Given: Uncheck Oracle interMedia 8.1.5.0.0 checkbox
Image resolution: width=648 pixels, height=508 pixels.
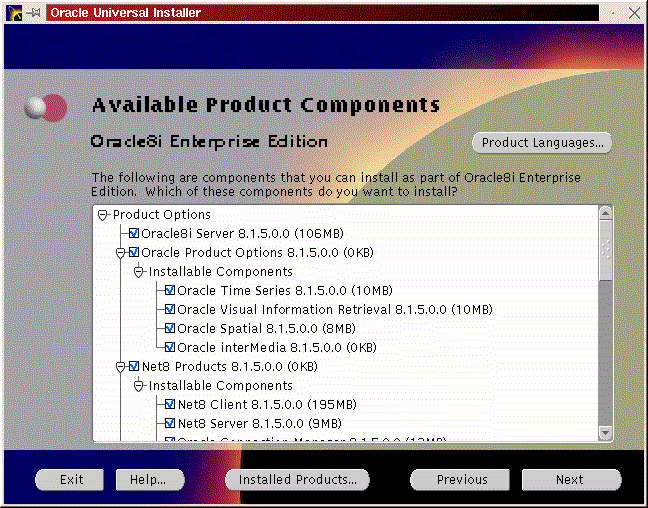Looking at the screenshot, I should pyautogui.click(x=170, y=347).
